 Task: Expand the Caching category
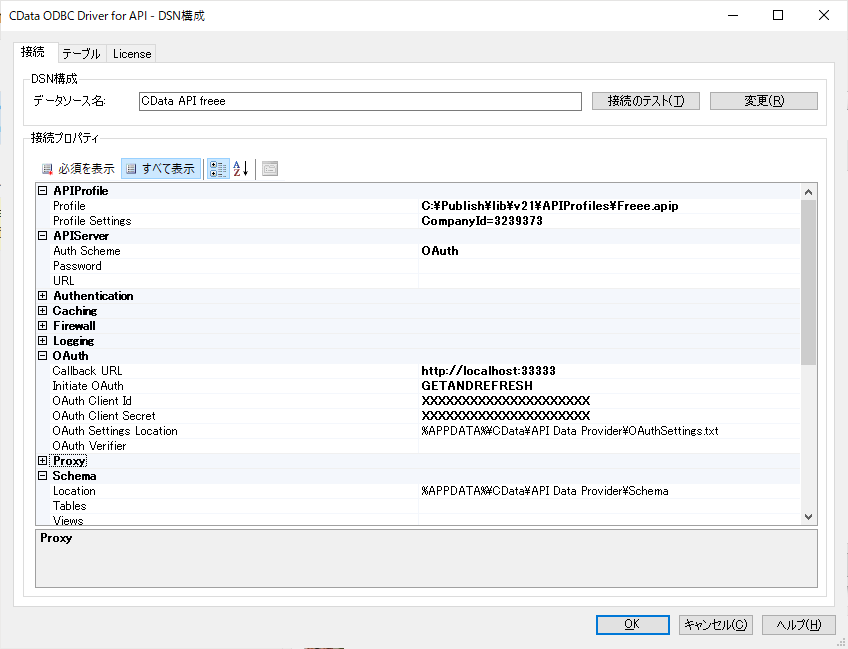43,311
